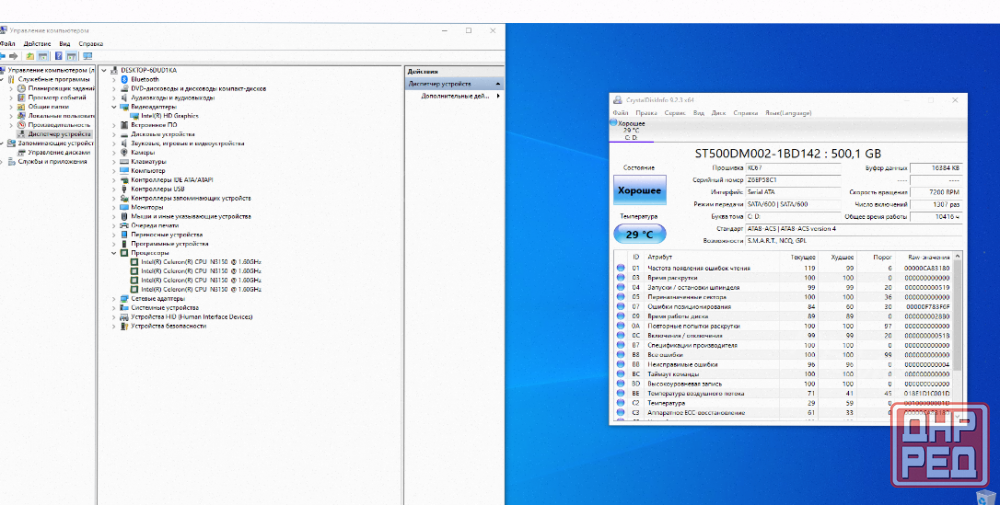Collapse the Процессоры category
Screen dimensions: 1000x505
pos(113,253)
